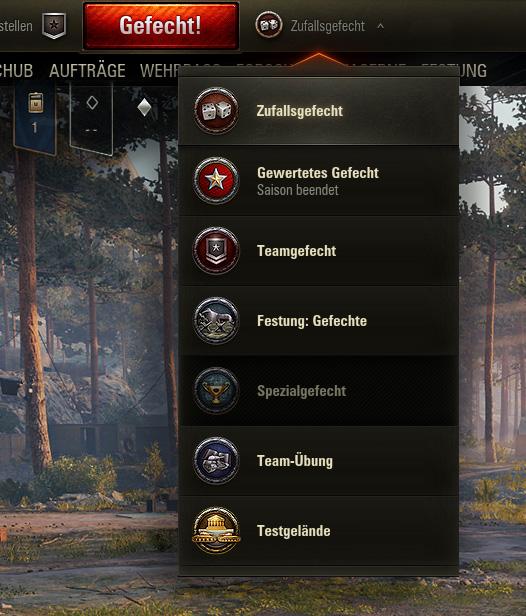Click the red star Gewertetes Gefecht icon
The width and height of the screenshot is (526, 616).
[216, 180]
